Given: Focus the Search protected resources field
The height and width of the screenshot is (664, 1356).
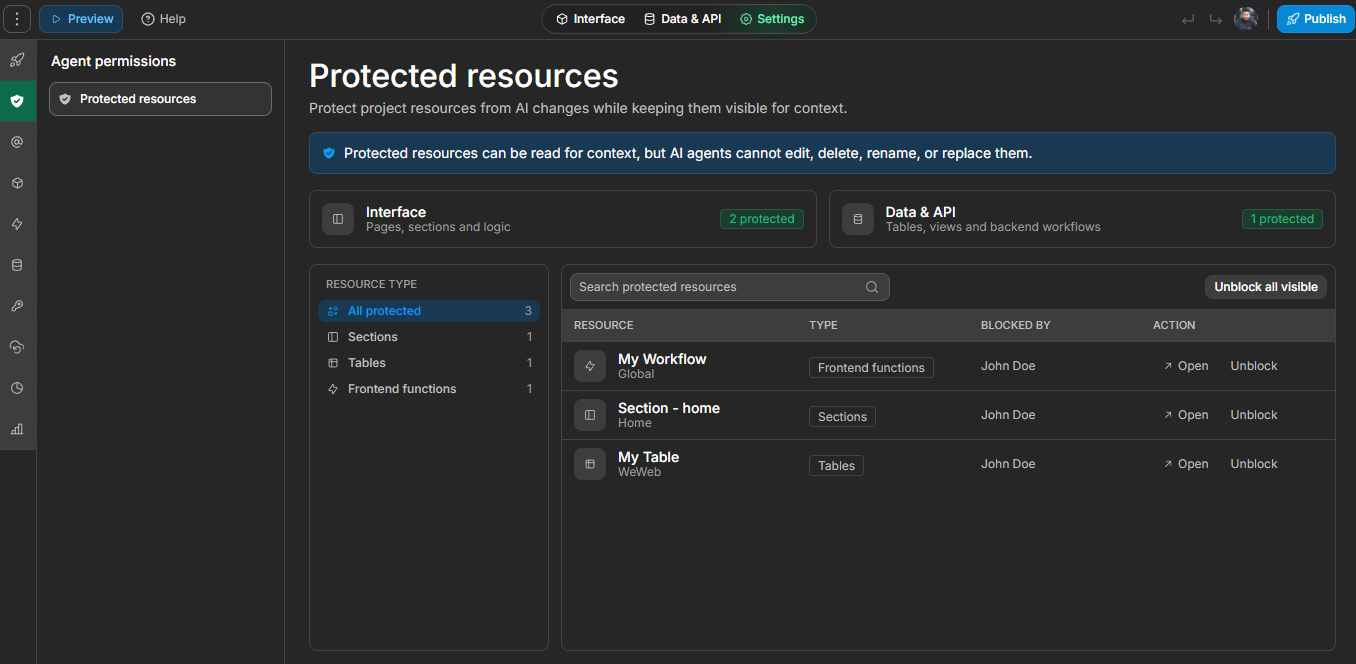Looking at the screenshot, I should point(730,287).
